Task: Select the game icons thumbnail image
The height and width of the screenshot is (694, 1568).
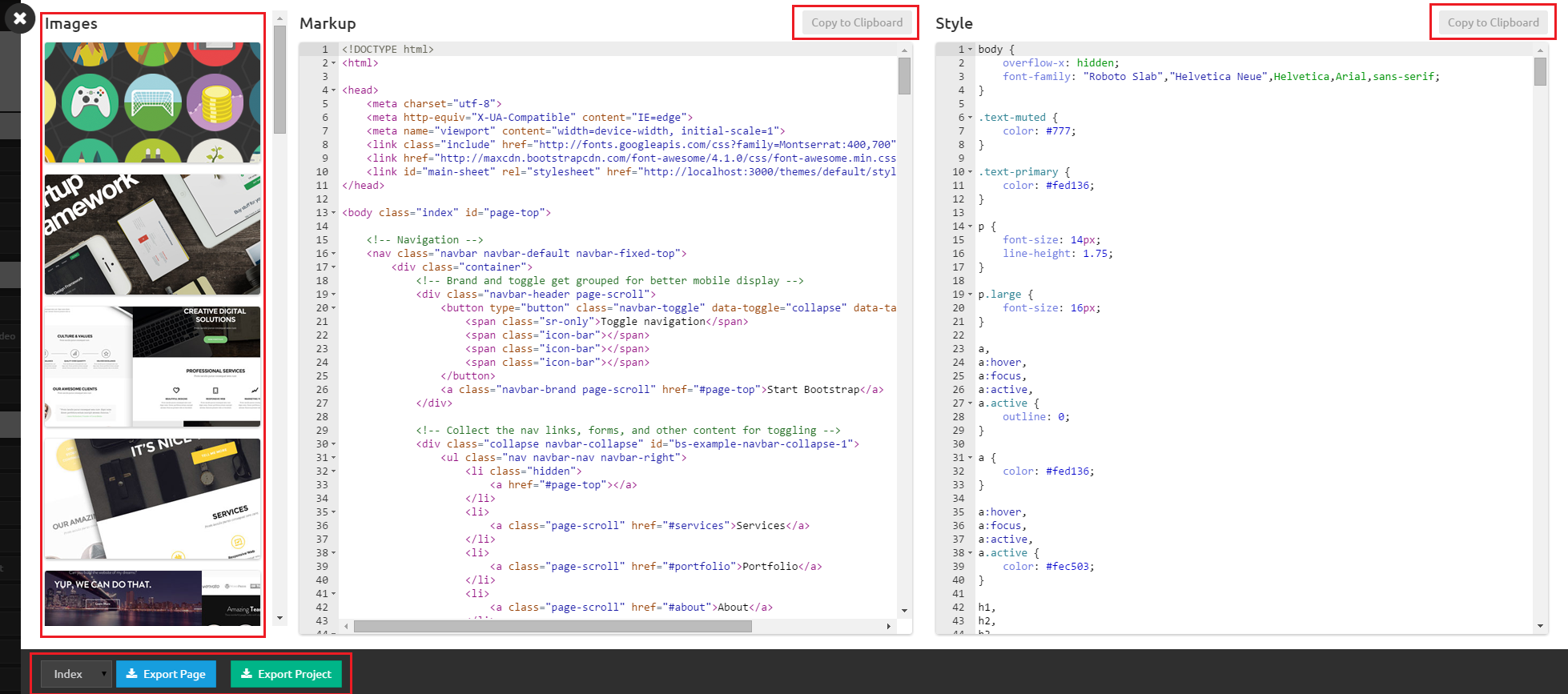Action: pyautogui.click(x=152, y=102)
